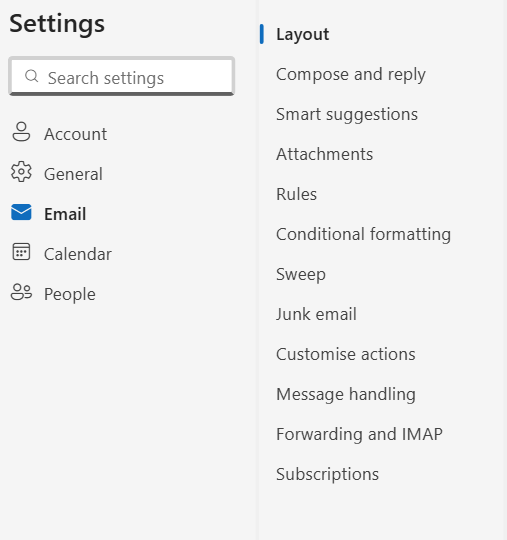The height and width of the screenshot is (540, 507).
Task: Open Customise actions settings
Action: 345,354
